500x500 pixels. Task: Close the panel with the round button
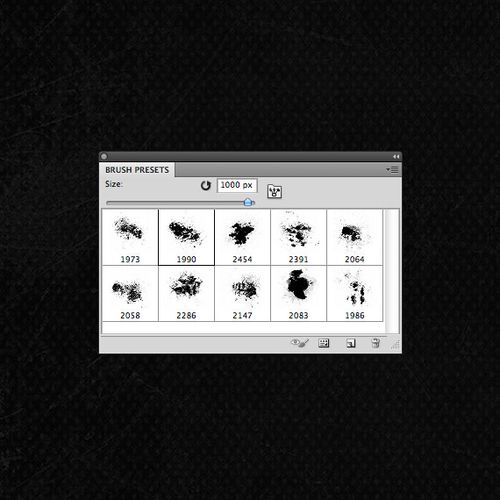(x=104, y=156)
